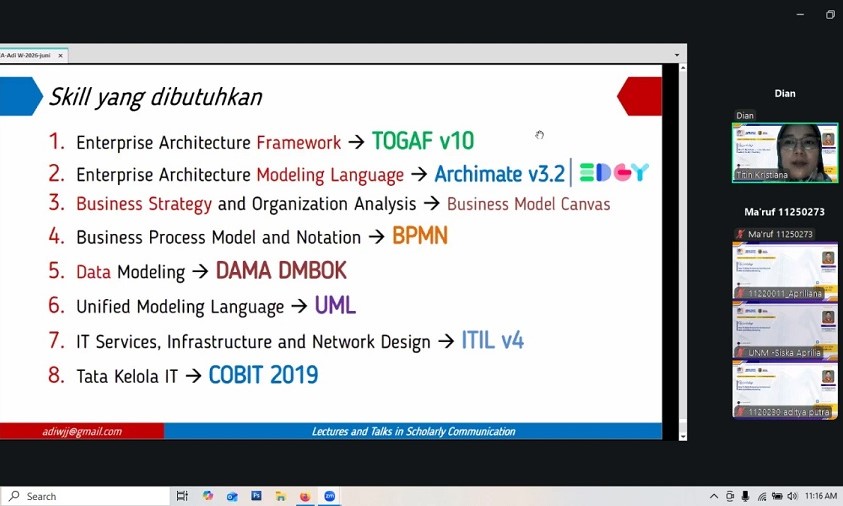The height and width of the screenshot is (506, 843).
Task: Select Titin Kristiana's video thumbnail
Action: [x=785, y=153]
